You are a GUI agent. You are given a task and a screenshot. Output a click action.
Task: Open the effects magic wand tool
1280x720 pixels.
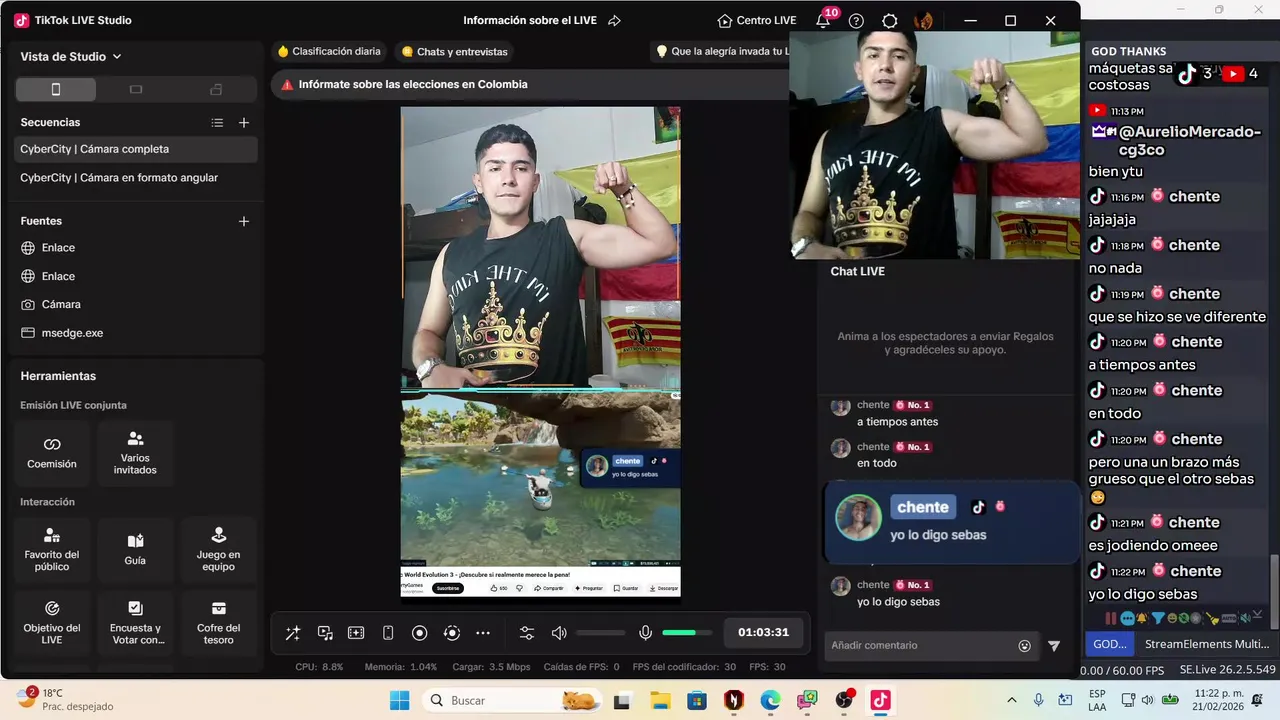pos(293,633)
